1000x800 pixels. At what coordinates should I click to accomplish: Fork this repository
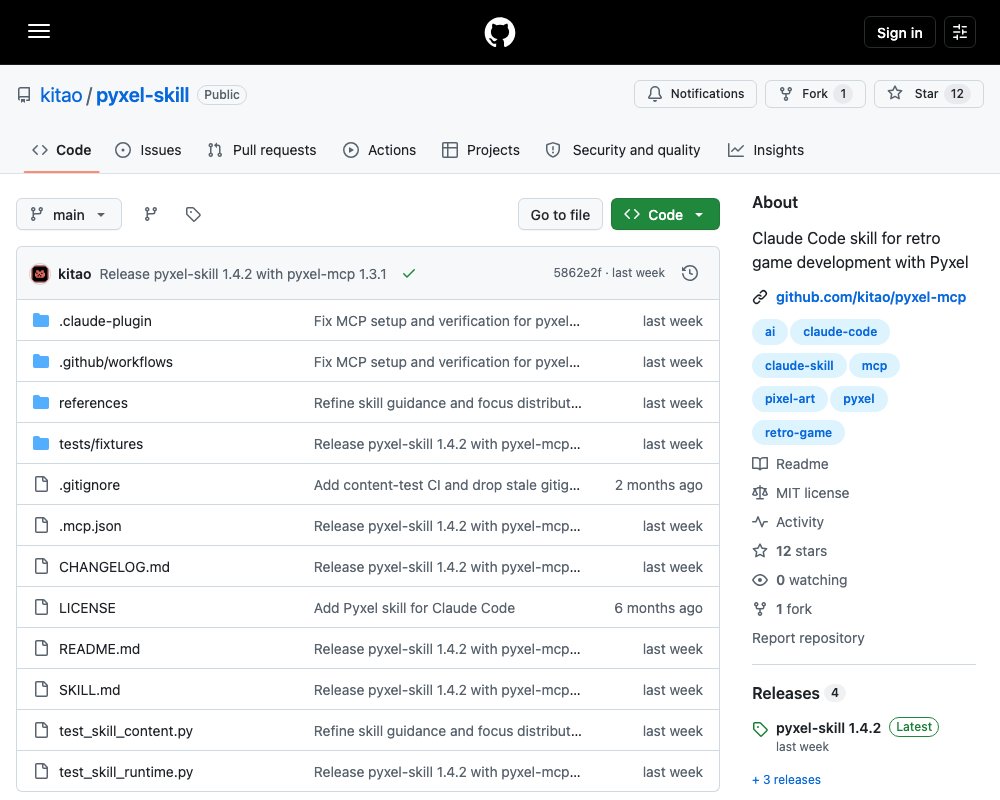click(815, 94)
